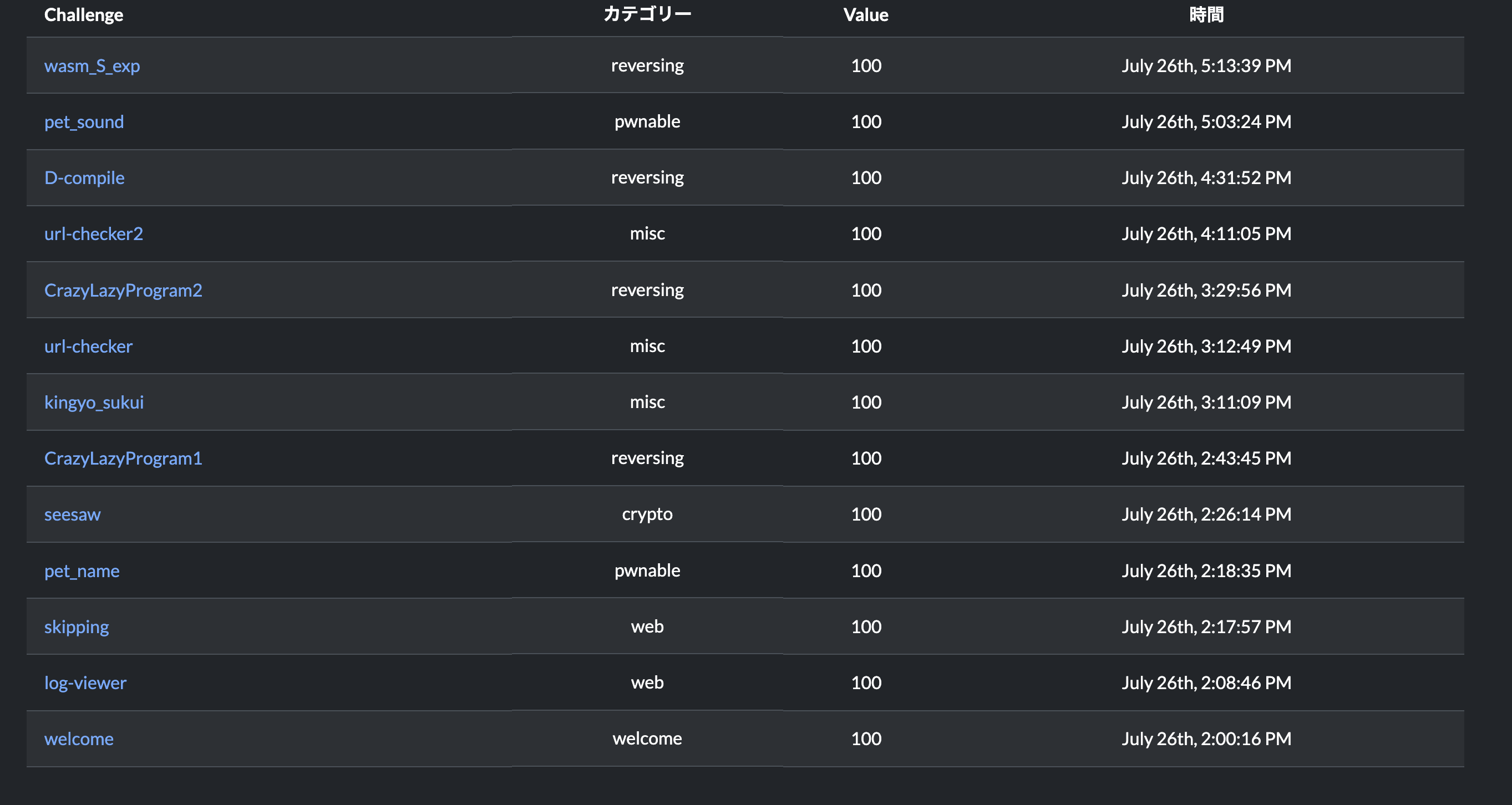Open the CrazyLazyProgram2 challenge
1512x805 pixels.
(x=124, y=290)
